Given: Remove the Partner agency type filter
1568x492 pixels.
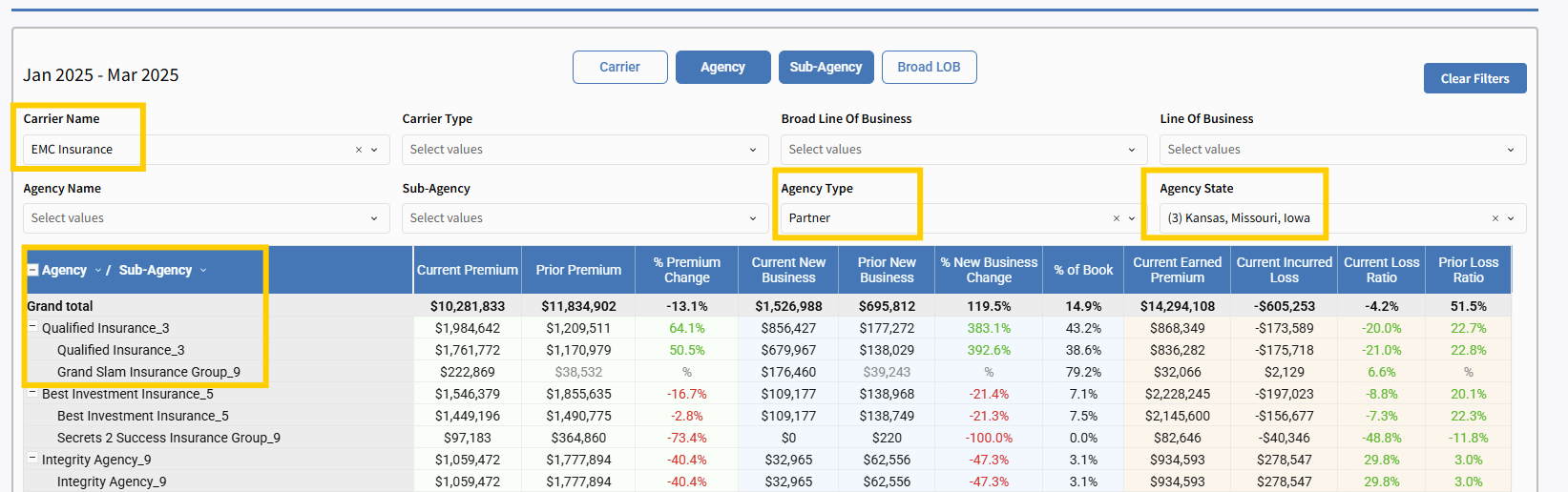Looking at the screenshot, I should tap(1117, 218).
